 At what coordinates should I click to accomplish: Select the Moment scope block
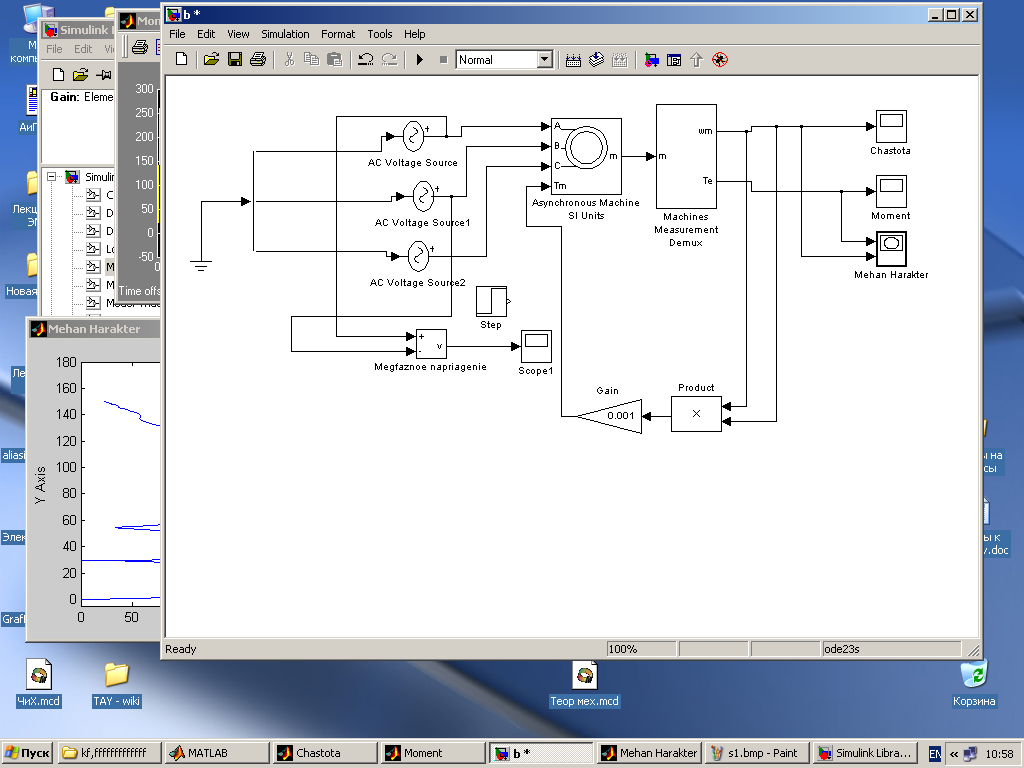(891, 191)
